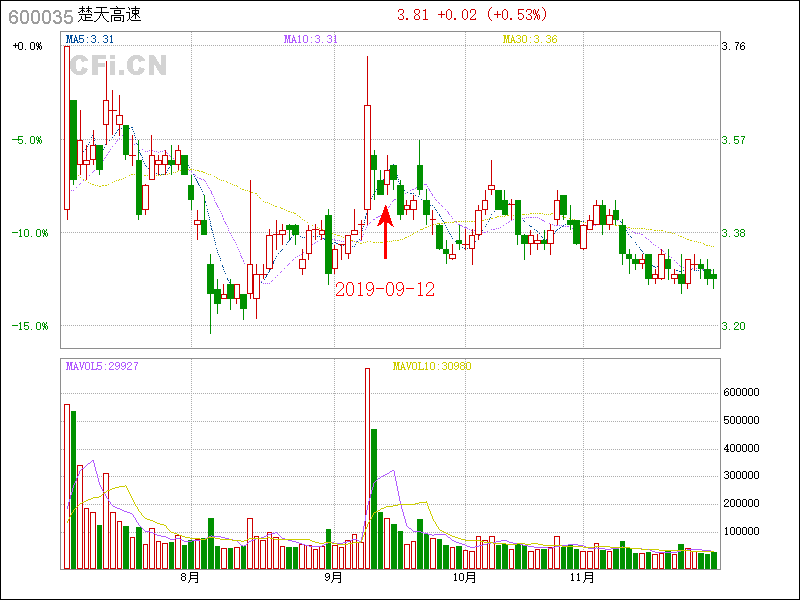This screenshot has width=800, height=600.
Task: Click the 3.81 +0.02 (+0.53%) price quote
Action: [478, 15]
